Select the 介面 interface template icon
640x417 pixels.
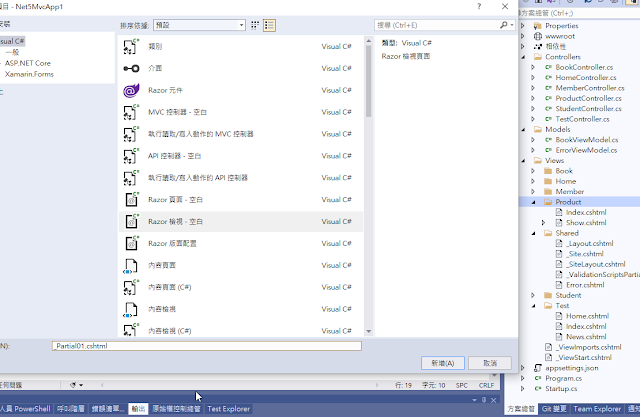pyautogui.click(x=131, y=68)
